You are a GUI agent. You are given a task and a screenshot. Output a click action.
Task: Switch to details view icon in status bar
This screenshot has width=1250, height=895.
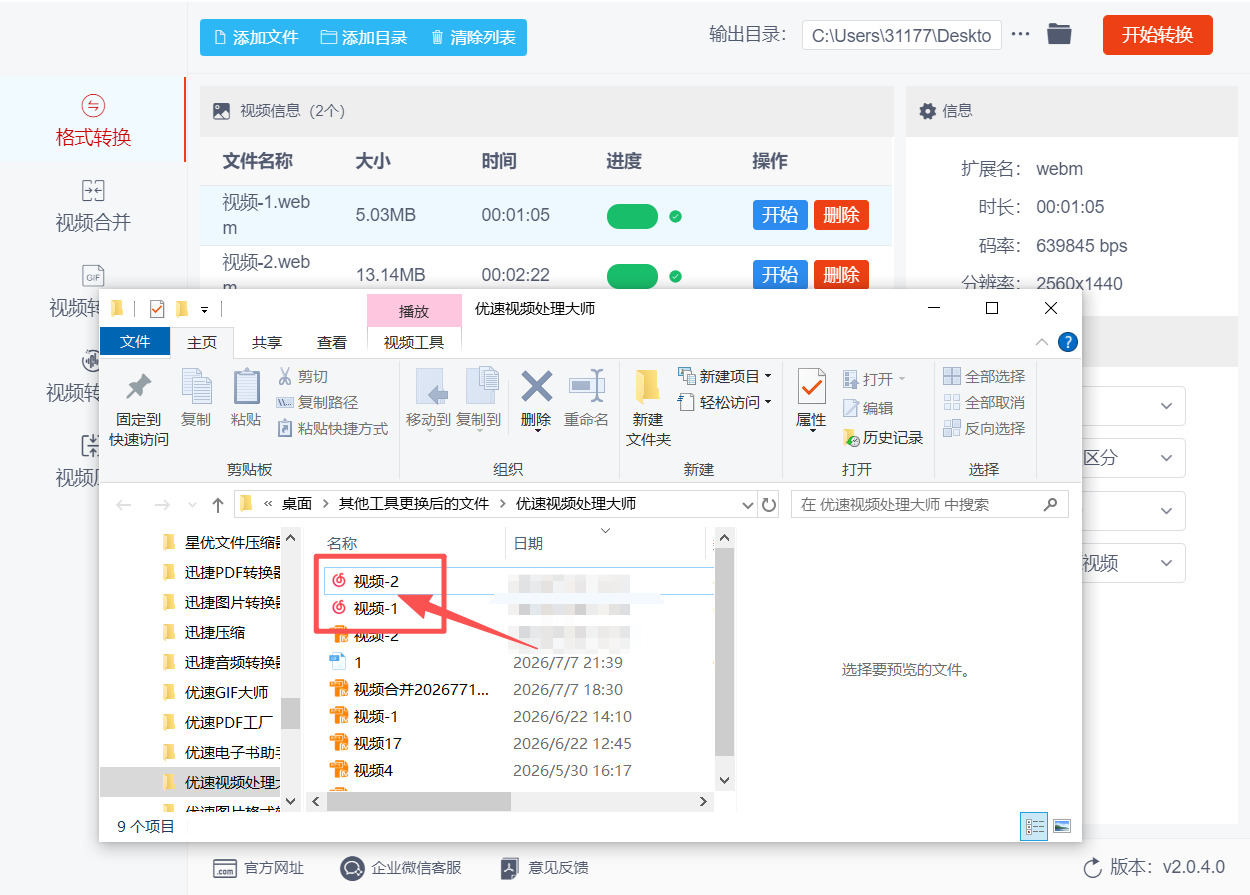[1034, 826]
